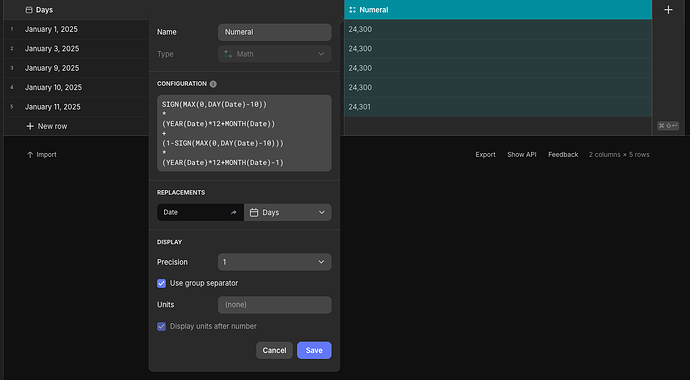Click the calendar icon in Days header
The height and width of the screenshot is (380, 690).
pos(29,10)
